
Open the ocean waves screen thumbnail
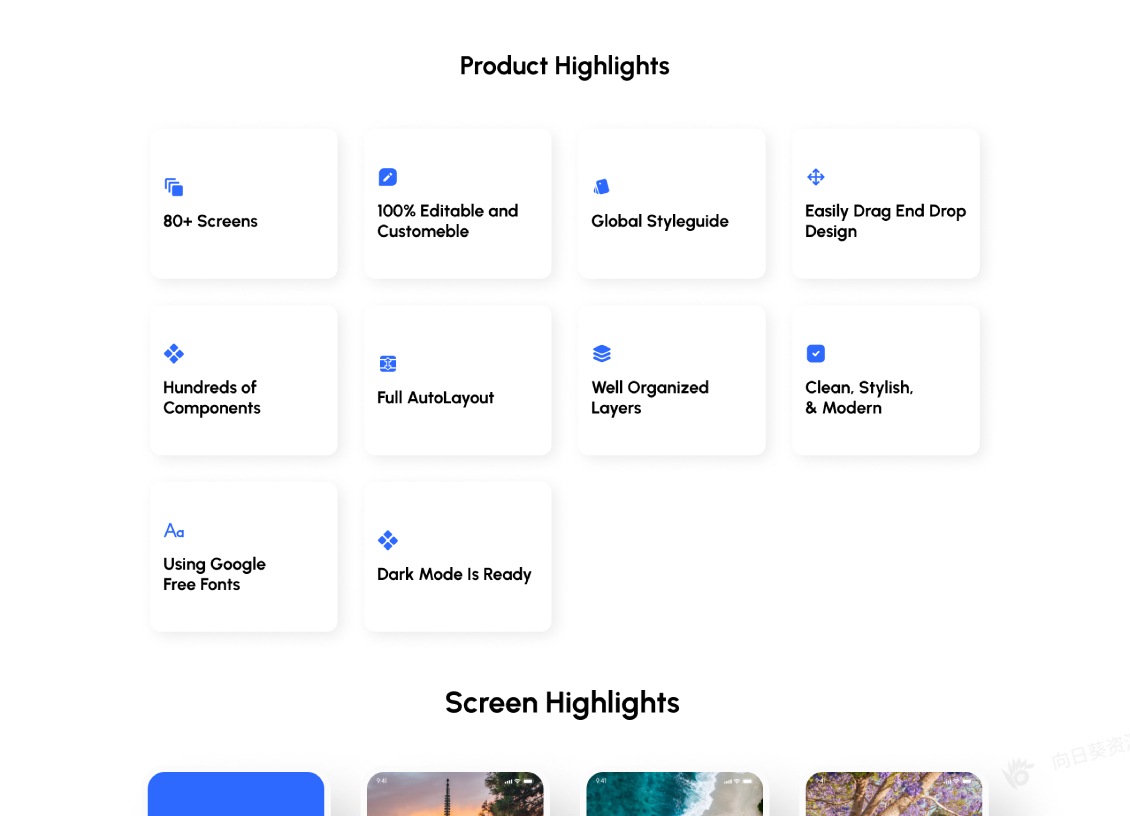pos(675,794)
